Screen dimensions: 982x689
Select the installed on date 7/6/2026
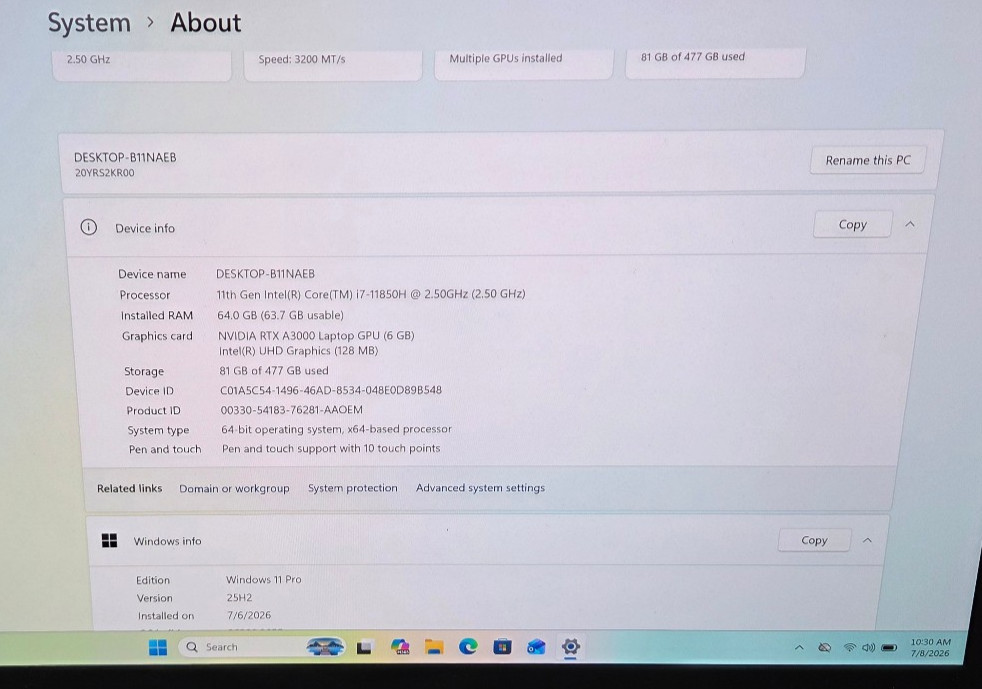point(249,615)
